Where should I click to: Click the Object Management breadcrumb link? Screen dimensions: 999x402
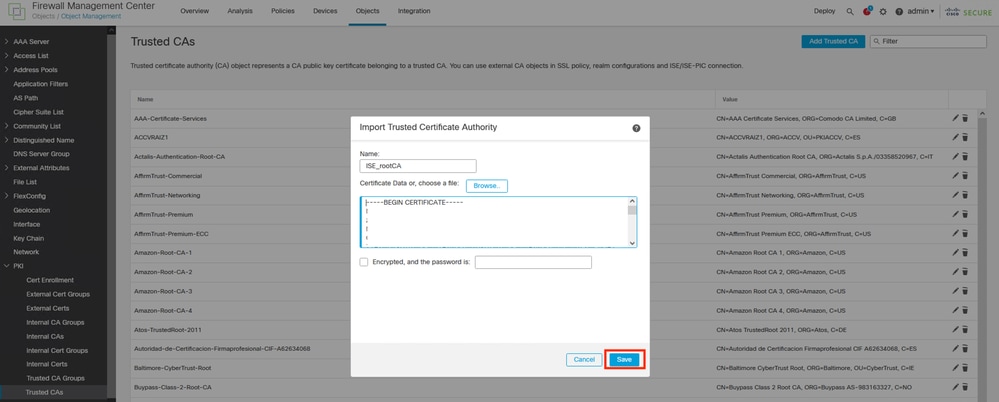(x=91, y=16)
